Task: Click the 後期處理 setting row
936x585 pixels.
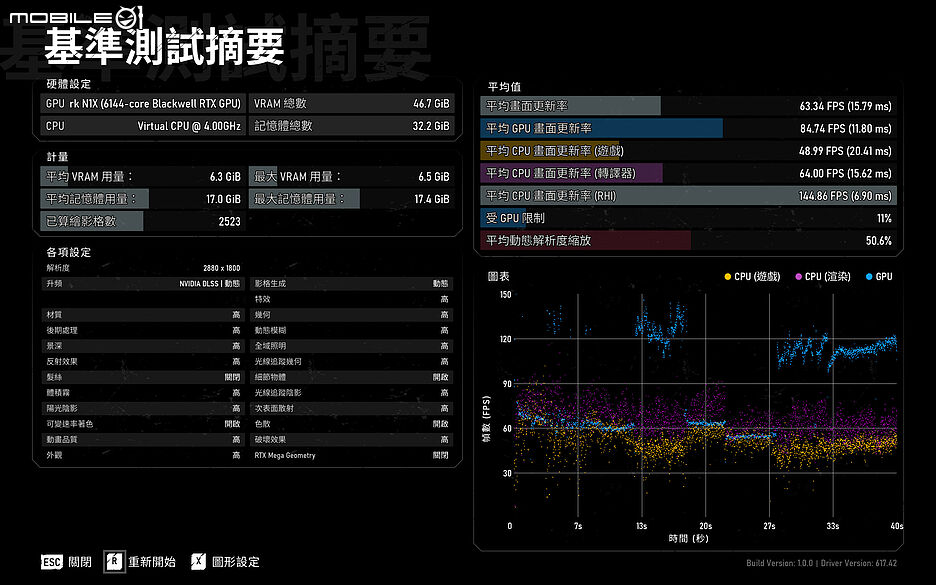Action: coord(143,330)
